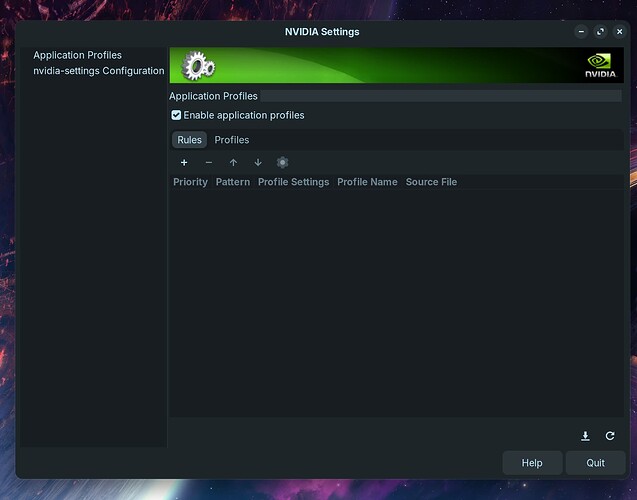
Task: Lower rule priority with the down arrow
Action: tap(258, 162)
